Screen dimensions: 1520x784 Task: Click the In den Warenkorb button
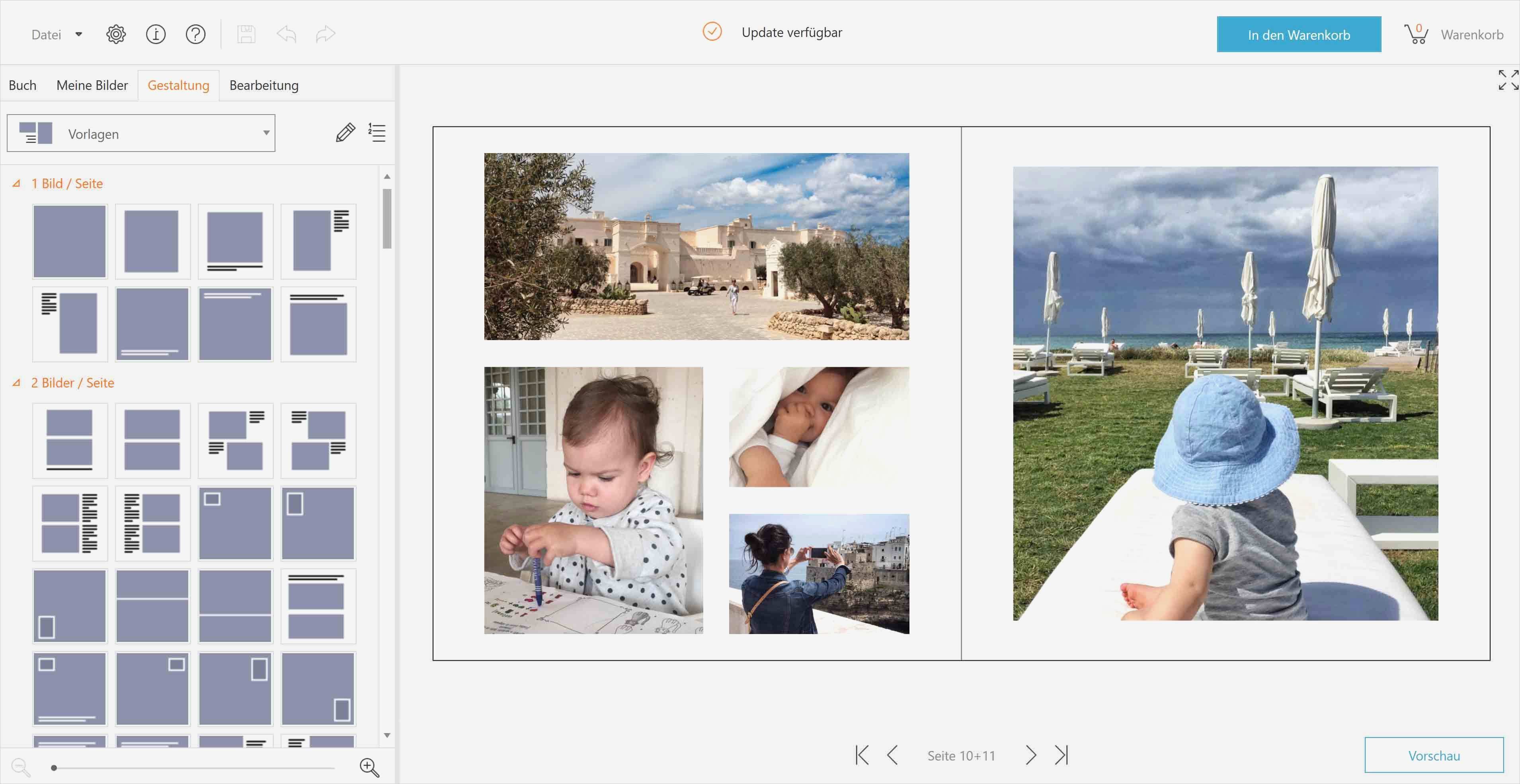[1298, 35]
